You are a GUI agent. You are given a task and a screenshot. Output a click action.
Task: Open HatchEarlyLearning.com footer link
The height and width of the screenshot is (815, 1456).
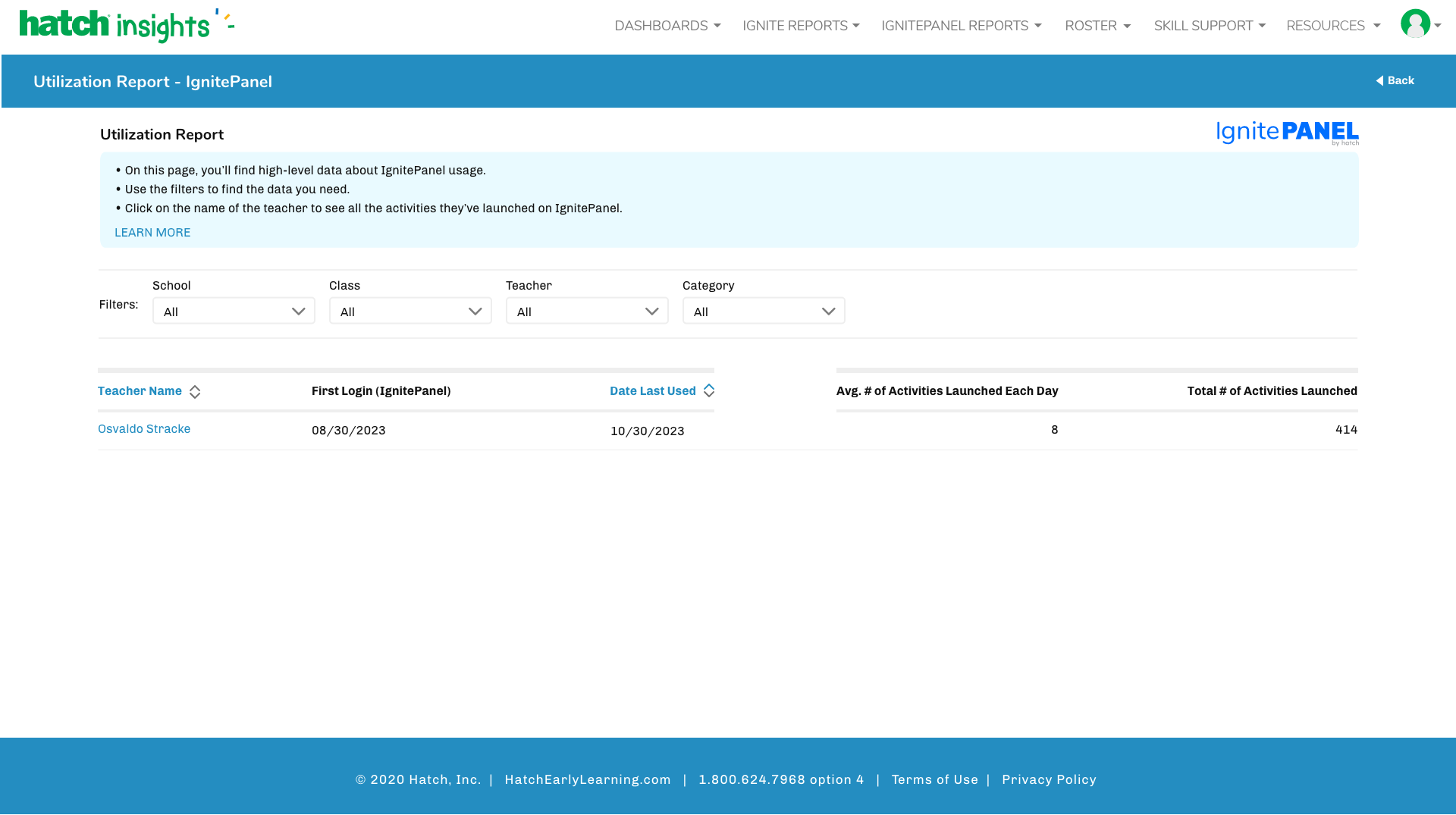[588, 779]
